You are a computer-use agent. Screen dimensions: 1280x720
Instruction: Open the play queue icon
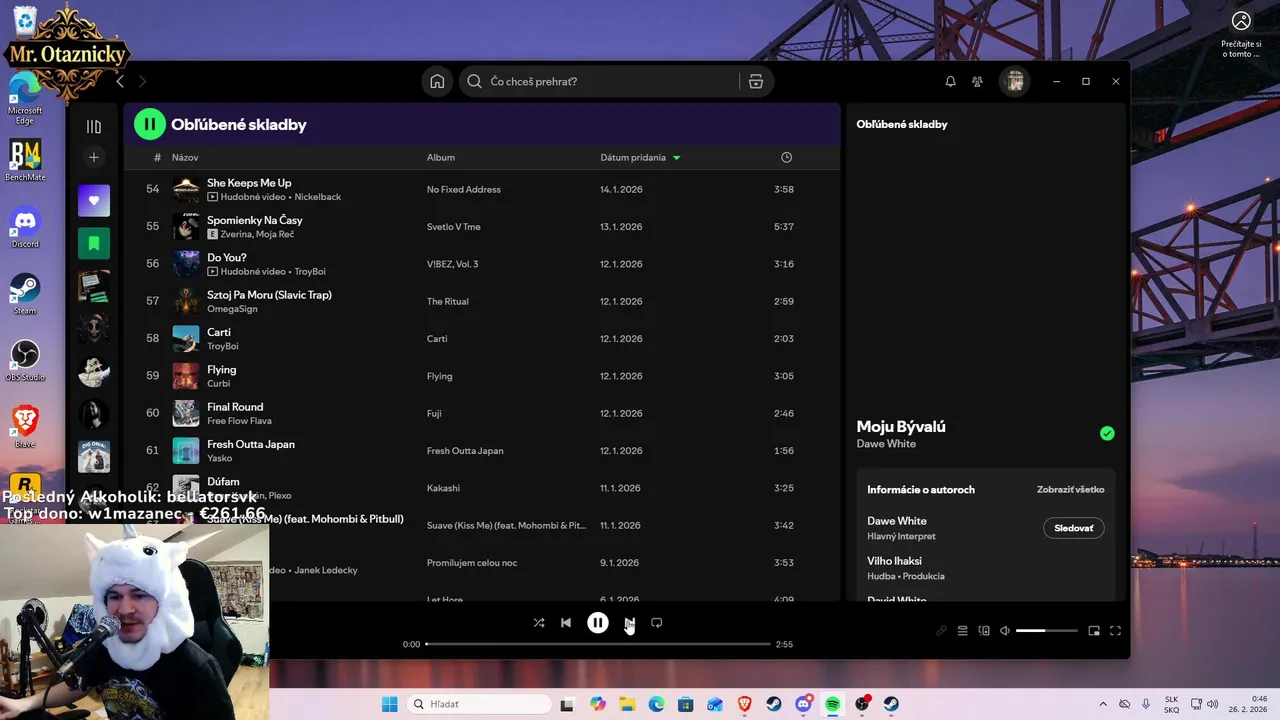963,631
